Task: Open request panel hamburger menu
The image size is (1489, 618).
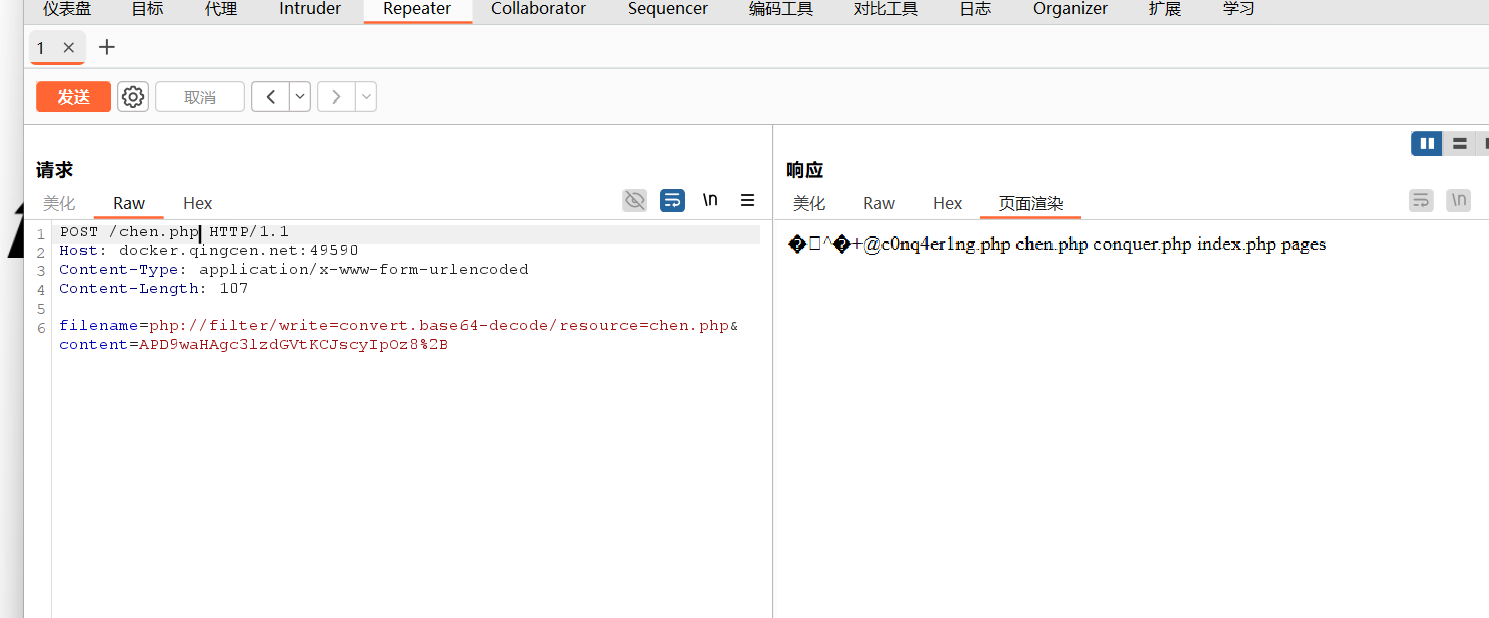Action: pos(747,200)
